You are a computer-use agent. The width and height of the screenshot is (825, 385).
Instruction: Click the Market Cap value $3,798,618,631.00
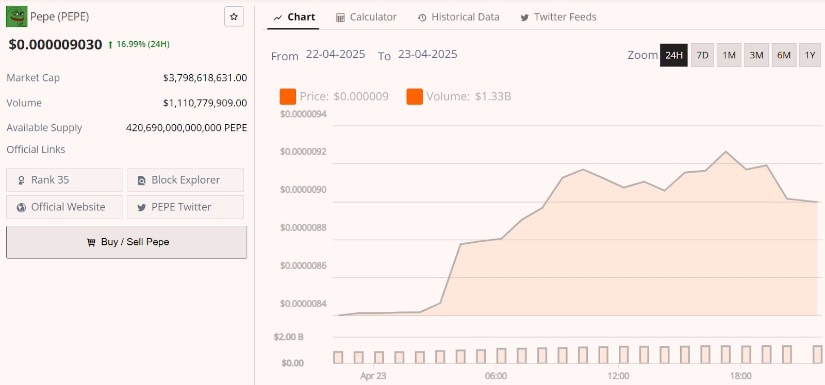205,78
